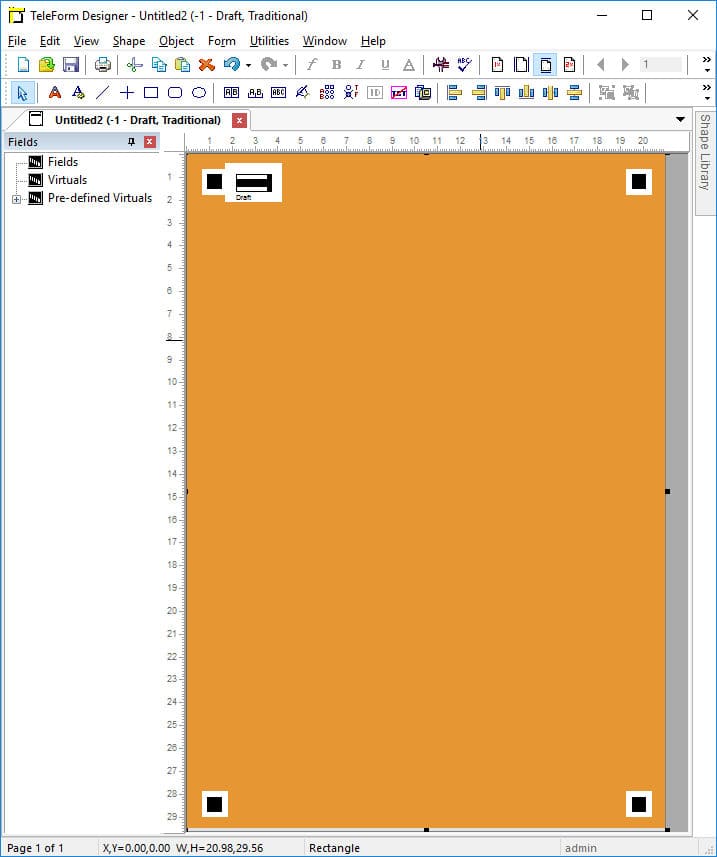Viewport: 717px width, 857px height.
Task: Select the pointer arrow tool
Action: coord(22,92)
